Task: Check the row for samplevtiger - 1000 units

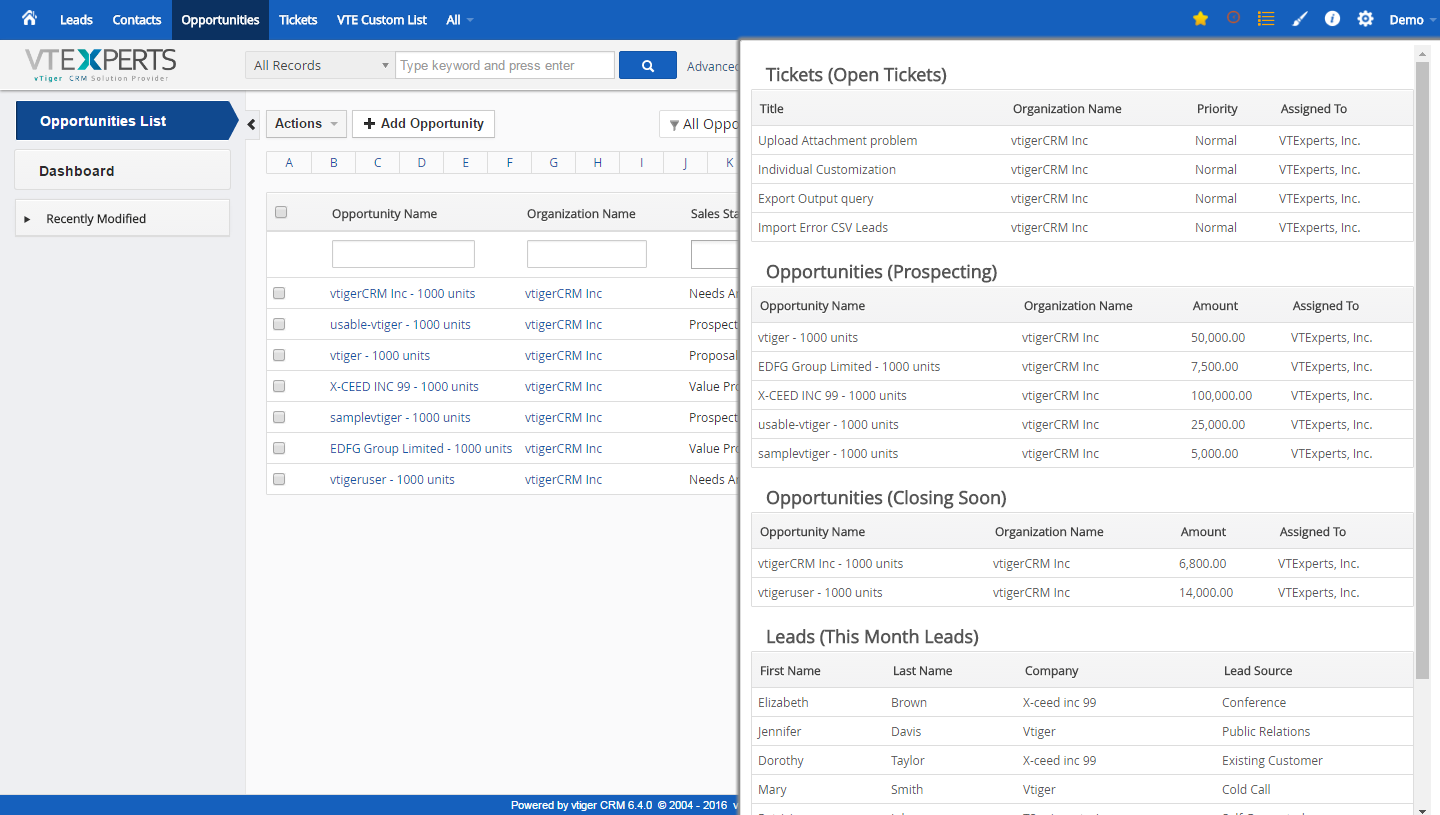Action: click(279, 417)
